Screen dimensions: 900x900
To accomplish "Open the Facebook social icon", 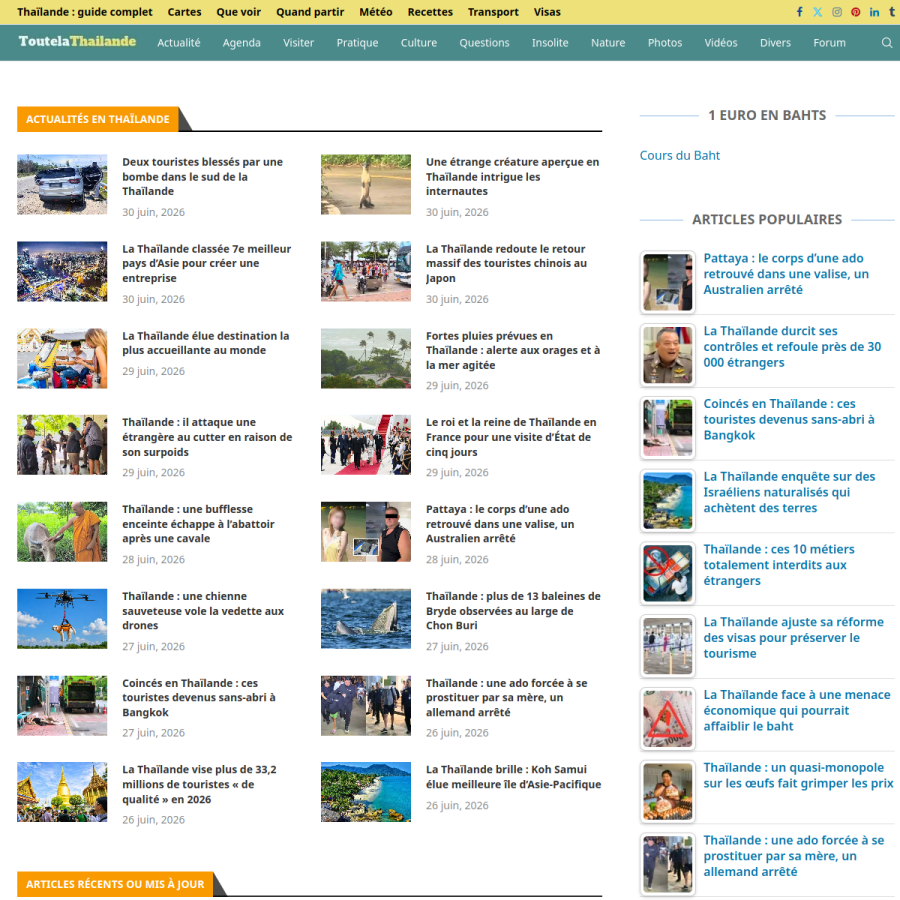I will click(x=800, y=12).
